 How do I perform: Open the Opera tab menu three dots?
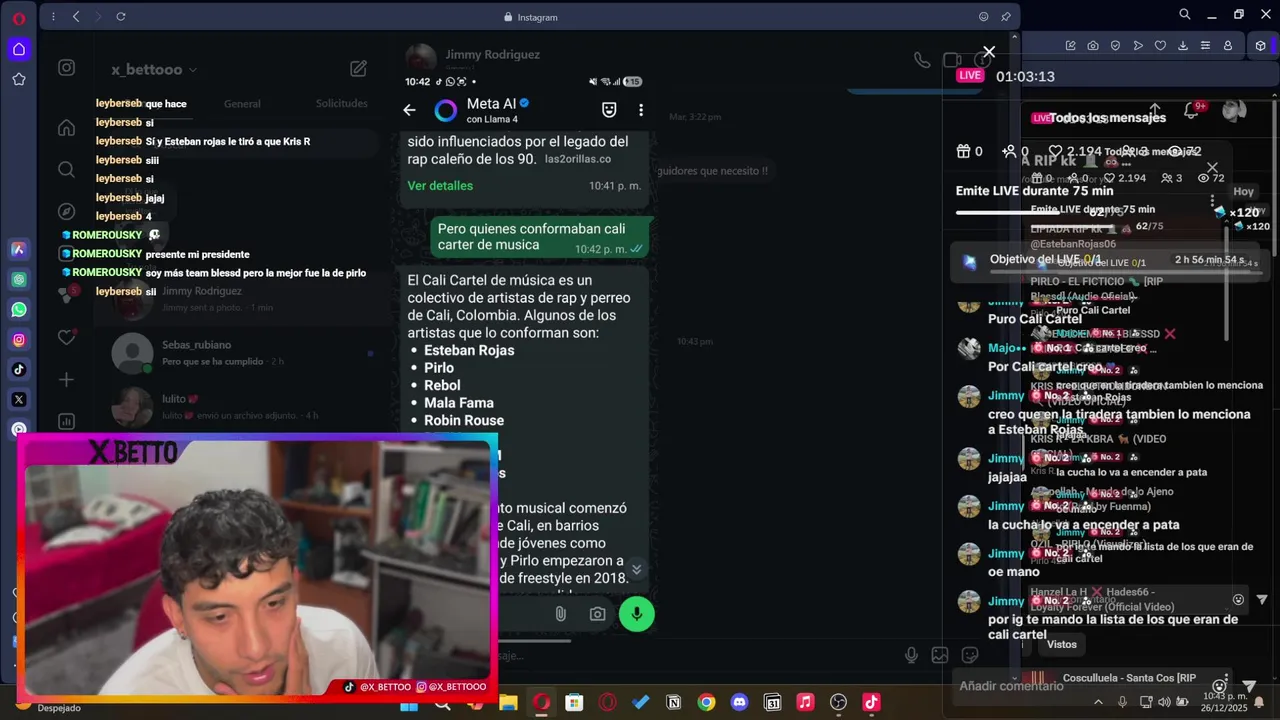(x=52, y=17)
